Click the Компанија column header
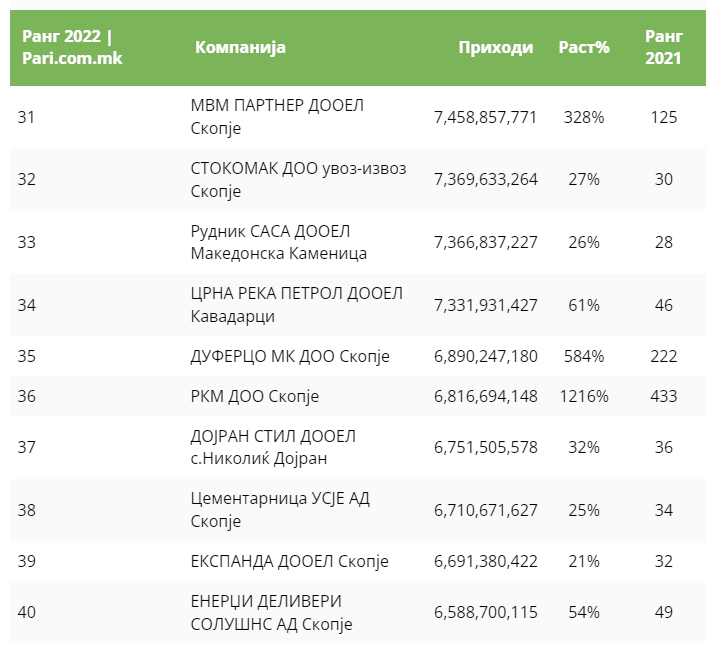 [240, 48]
